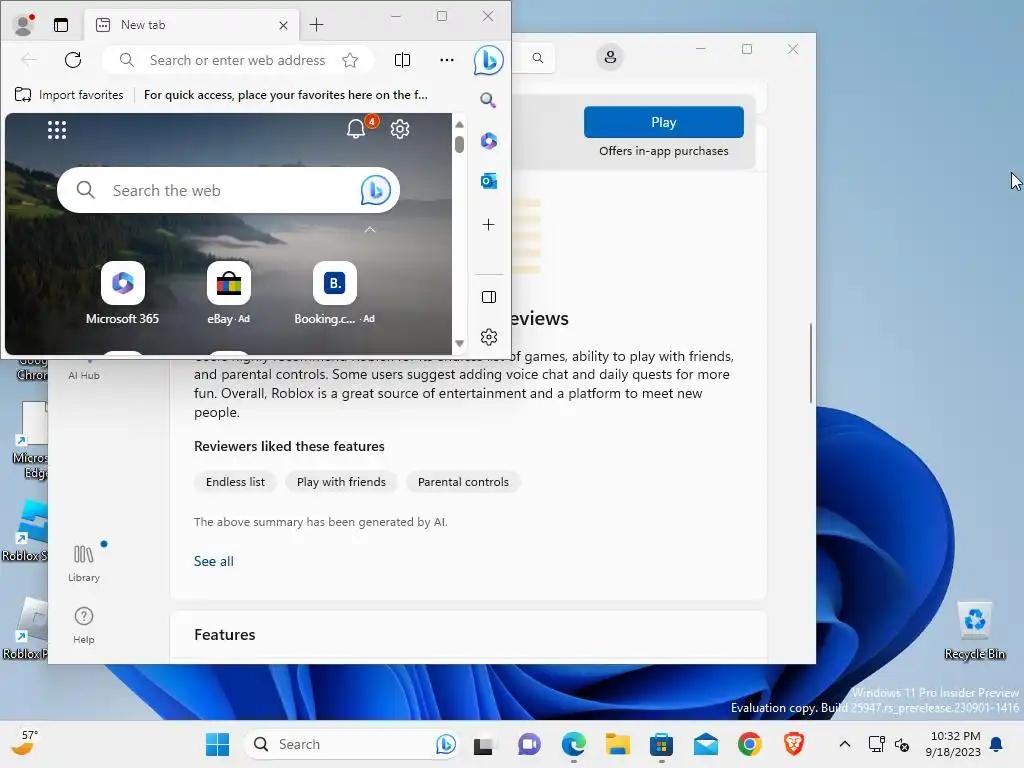The image size is (1024, 768).
Task: Click Microsoft Store search icon
Action: pos(537,57)
